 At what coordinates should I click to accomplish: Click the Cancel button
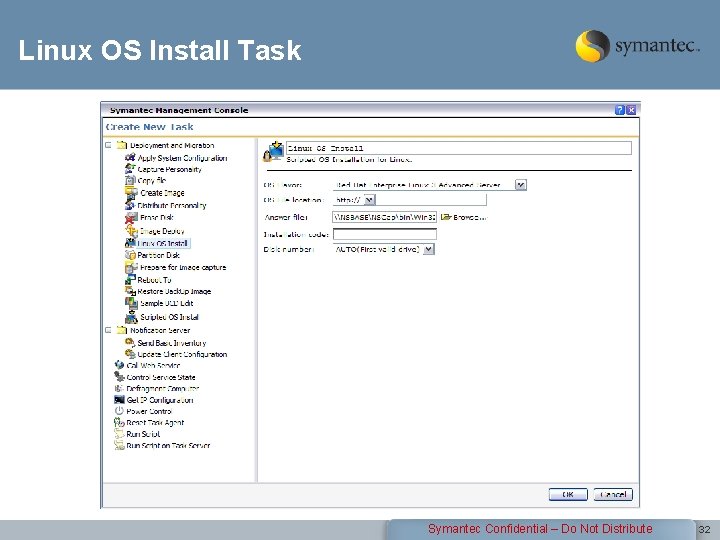(x=613, y=495)
